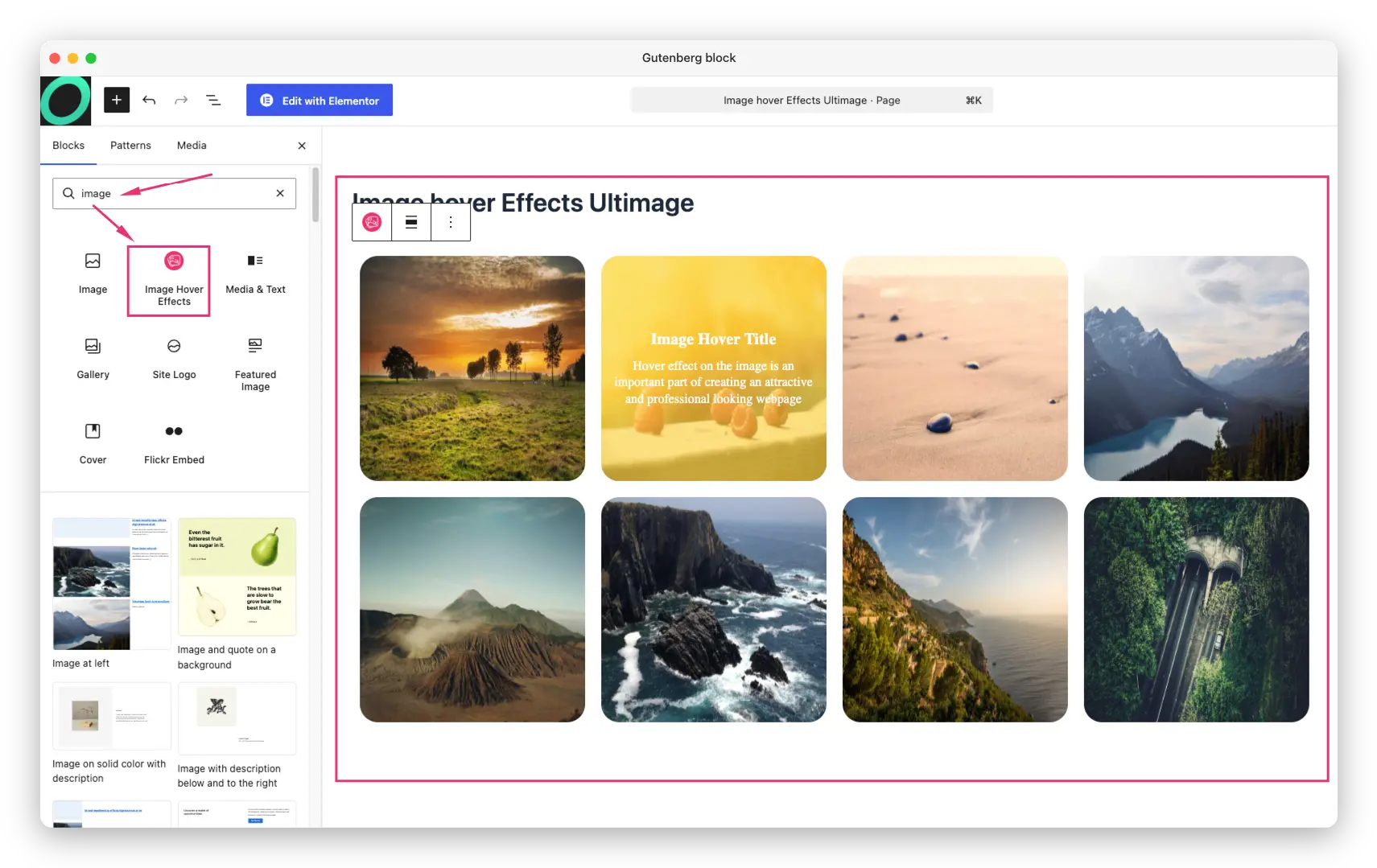1377x868 pixels.
Task: Click the Image hover Effects Ultimage heading
Action: (x=523, y=203)
